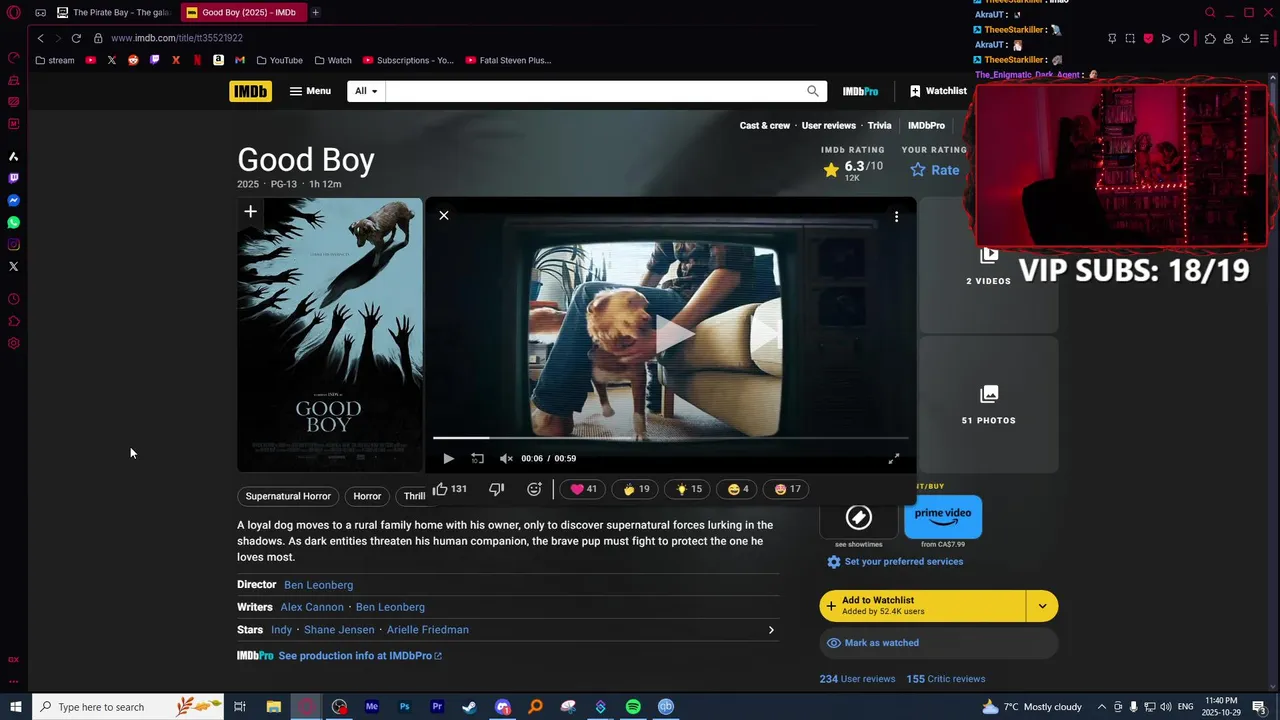React with the light bulb emoji (15)

coord(689,489)
